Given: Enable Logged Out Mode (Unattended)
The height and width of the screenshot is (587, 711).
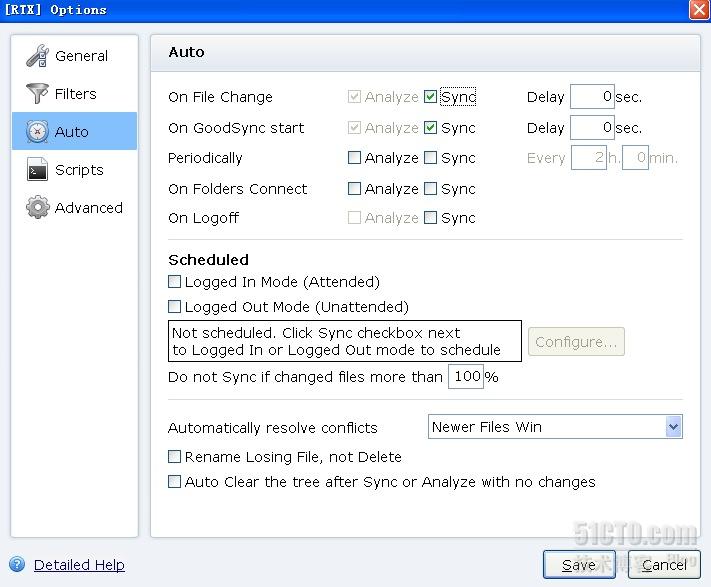Looking at the screenshot, I should pyautogui.click(x=175, y=307).
